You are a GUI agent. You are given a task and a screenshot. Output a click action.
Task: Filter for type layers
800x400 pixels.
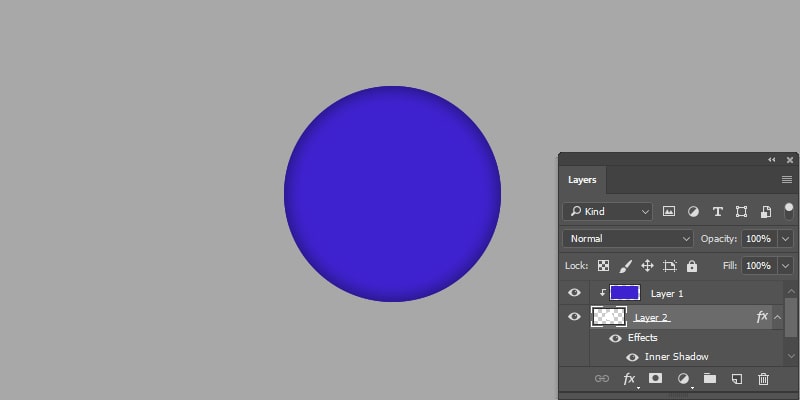click(717, 211)
